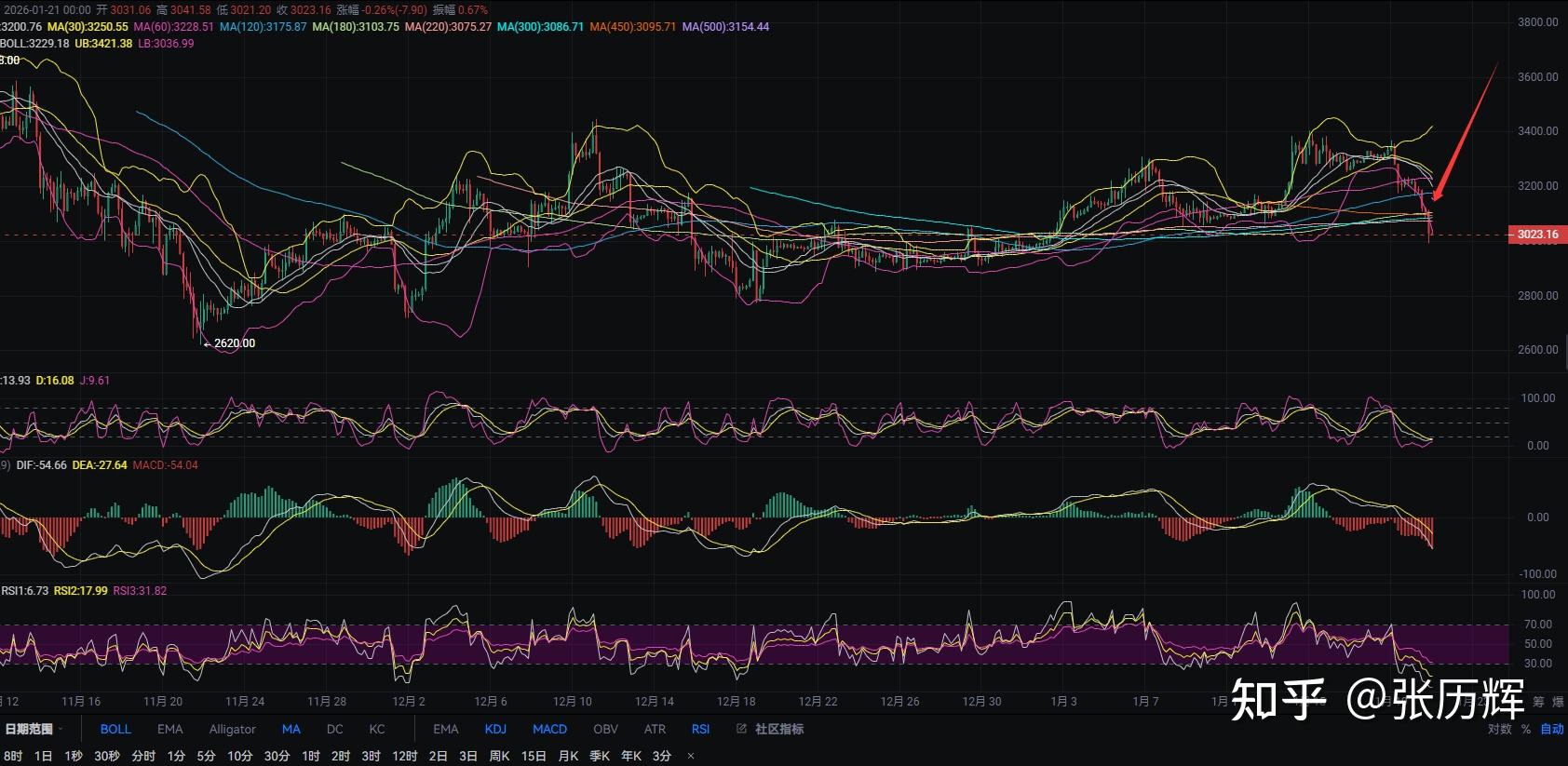The image size is (1568, 766).
Task: Click the 3023.16 current price tag
Action: pyautogui.click(x=1536, y=235)
